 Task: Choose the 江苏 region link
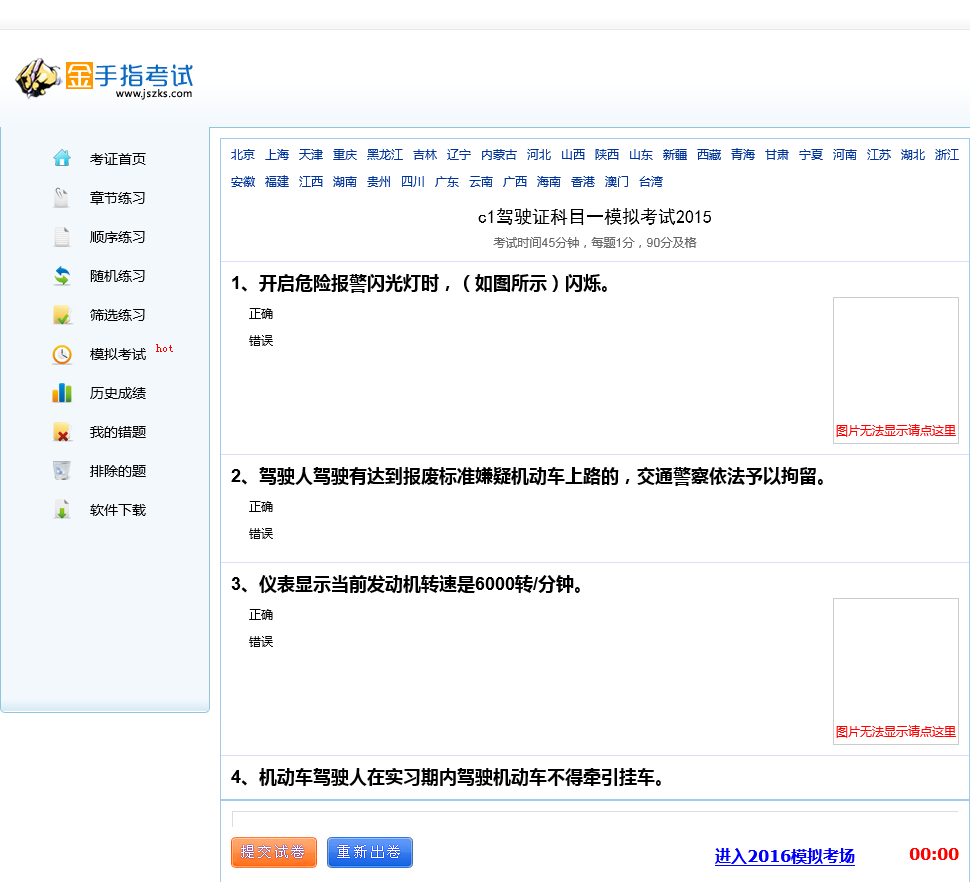pyautogui.click(x=879, y=155)
